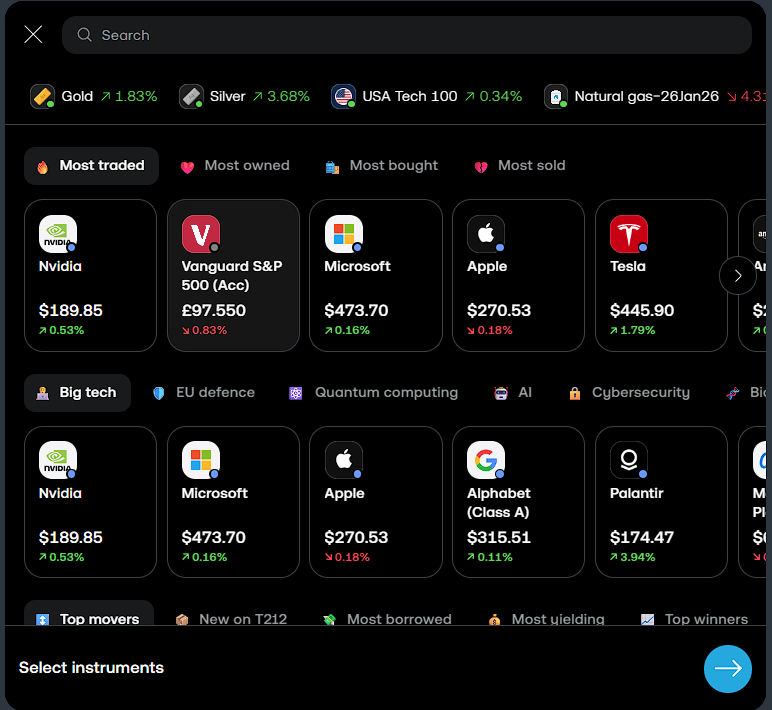Image resolution: width=772 pixels, height=710 pixels.
Task: Click the heart icon on Most owned
Action: tap(187, 167)
